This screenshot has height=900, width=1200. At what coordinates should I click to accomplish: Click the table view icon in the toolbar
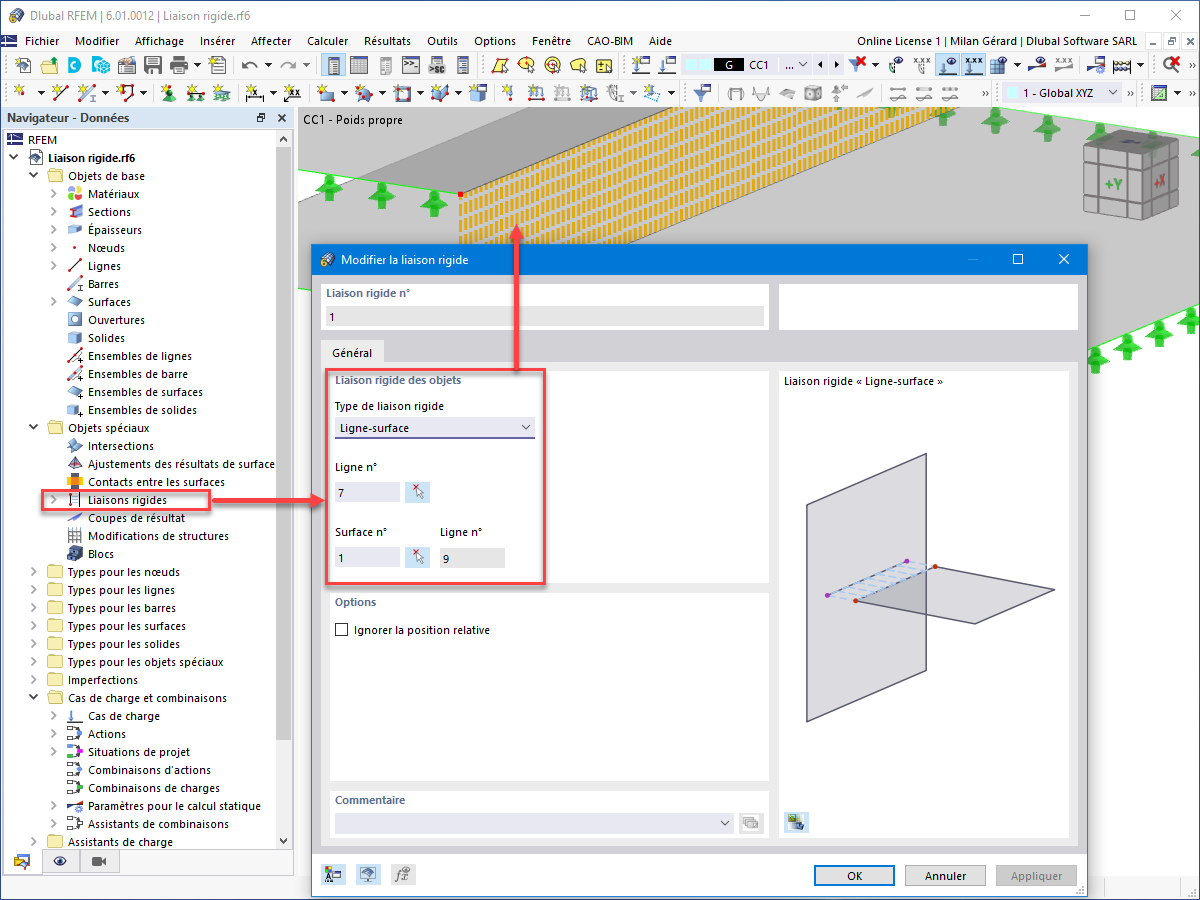click(357, 63)
